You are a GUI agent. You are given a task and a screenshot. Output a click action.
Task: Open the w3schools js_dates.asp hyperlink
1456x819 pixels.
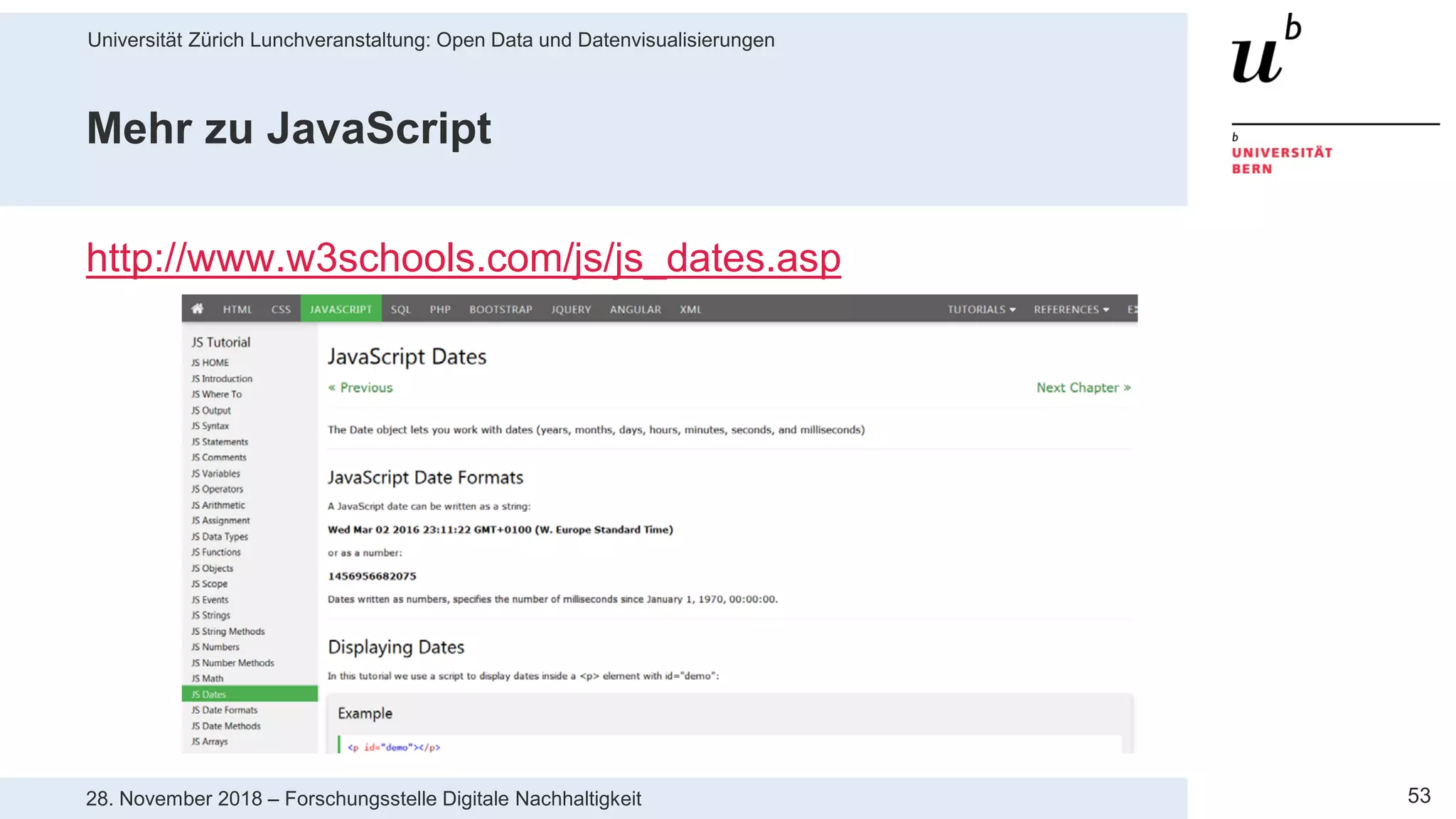point(464,257)
